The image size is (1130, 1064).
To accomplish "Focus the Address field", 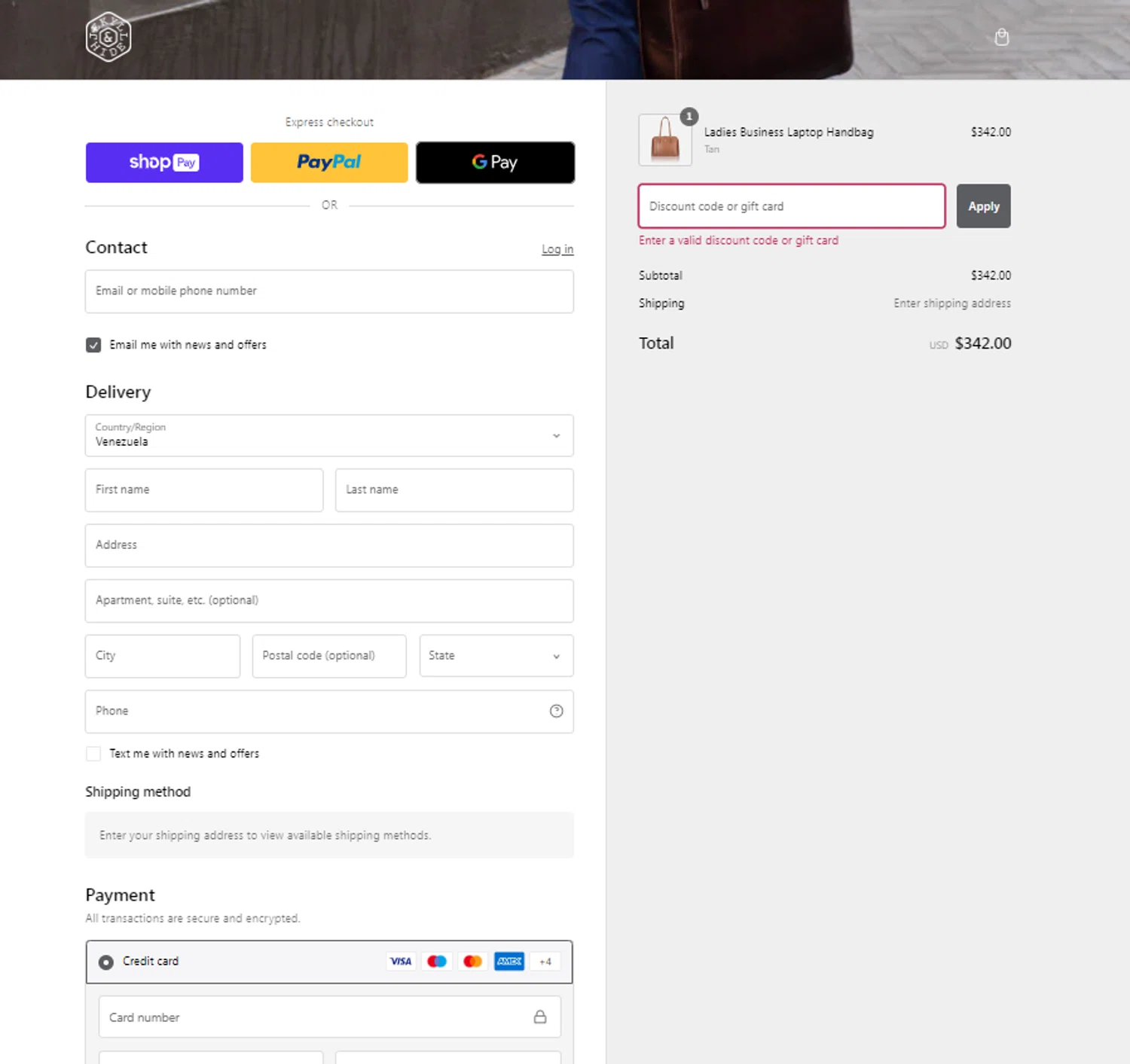I will click(x=329, y=545).
